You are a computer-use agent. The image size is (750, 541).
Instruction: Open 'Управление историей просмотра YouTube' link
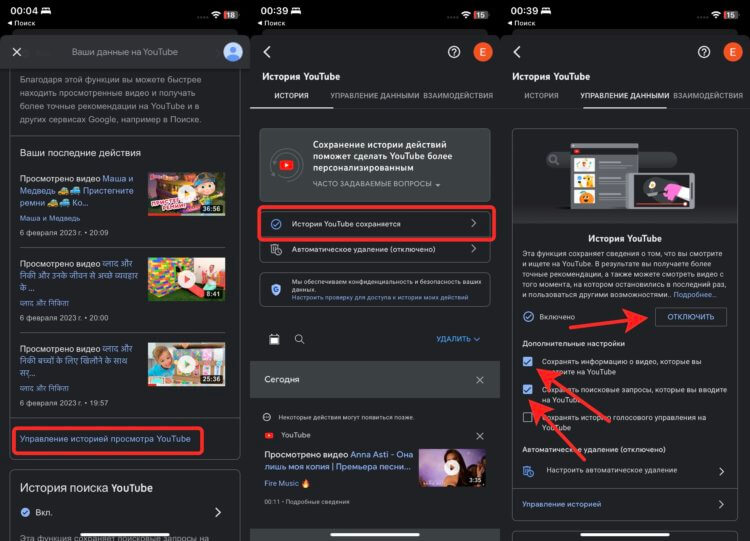[105, 439]
